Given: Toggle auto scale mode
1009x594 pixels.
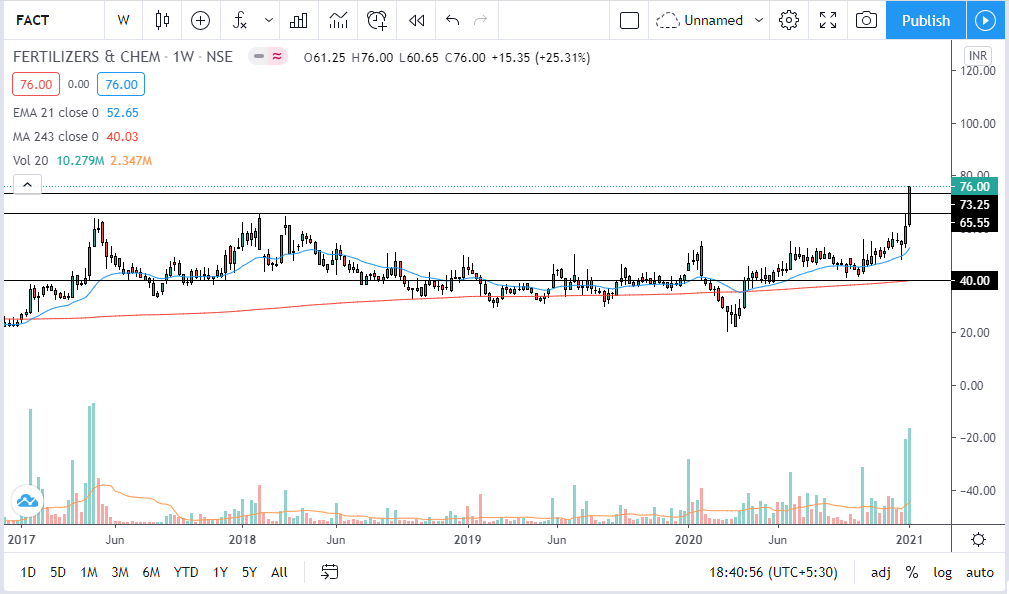Looking at the screenshot, I should pos(980,572).
